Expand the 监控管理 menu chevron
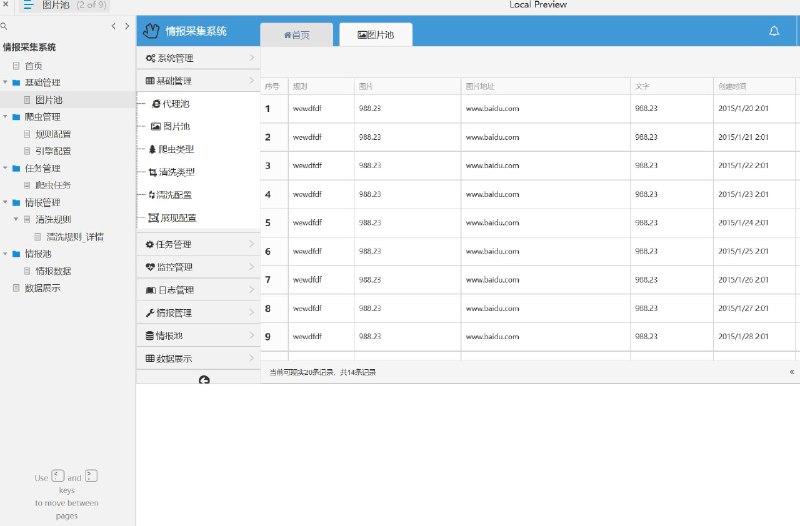Image resolution: width=800 pixels, height=526 pixels. [252, 266]
